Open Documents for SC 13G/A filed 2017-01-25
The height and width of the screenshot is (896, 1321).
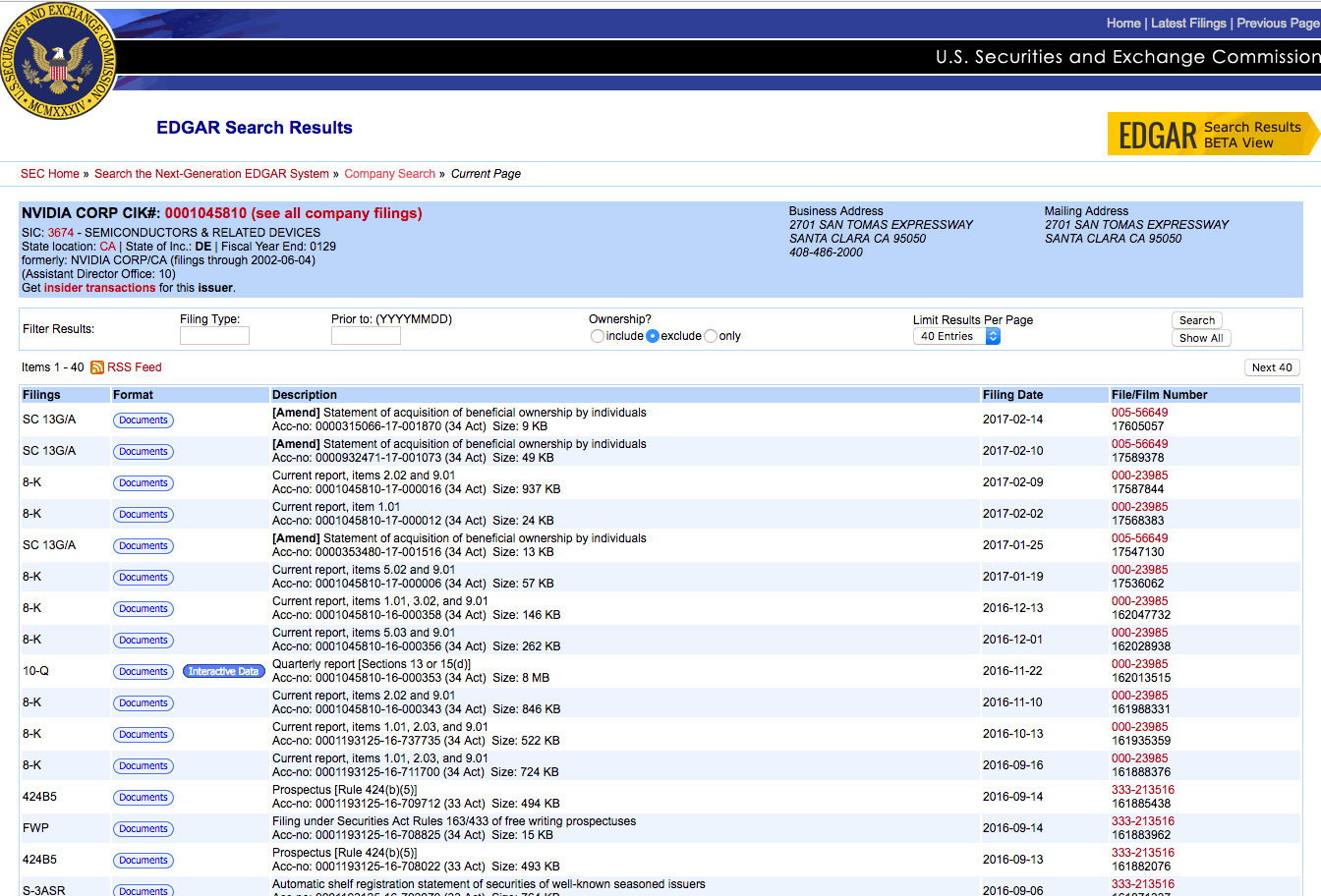(x=144, y=546)
